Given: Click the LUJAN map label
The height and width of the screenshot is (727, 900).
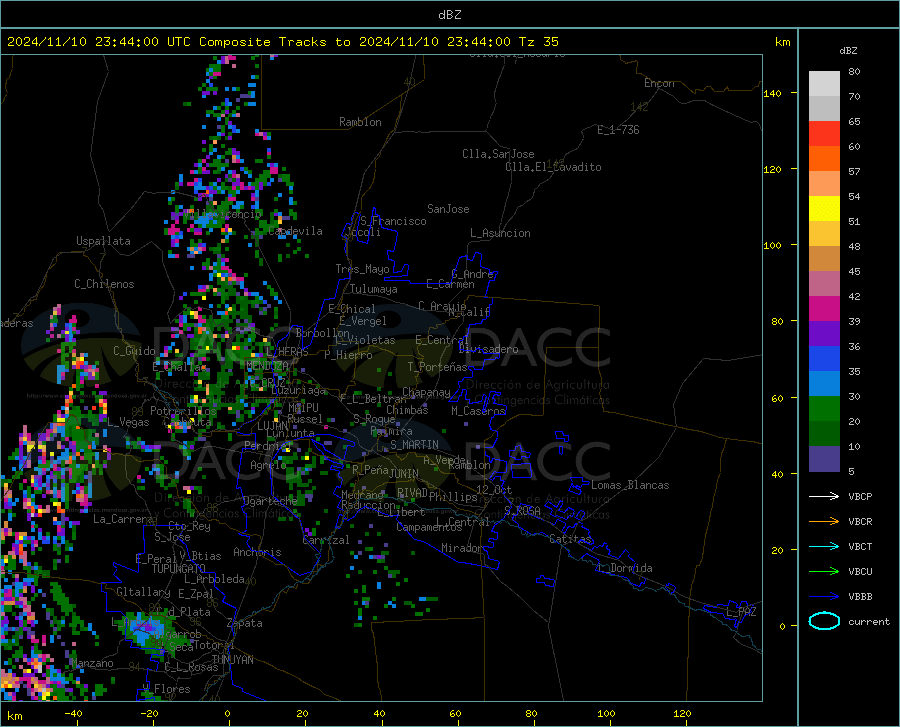Looking at the screenshot, I should pos(272,426).
